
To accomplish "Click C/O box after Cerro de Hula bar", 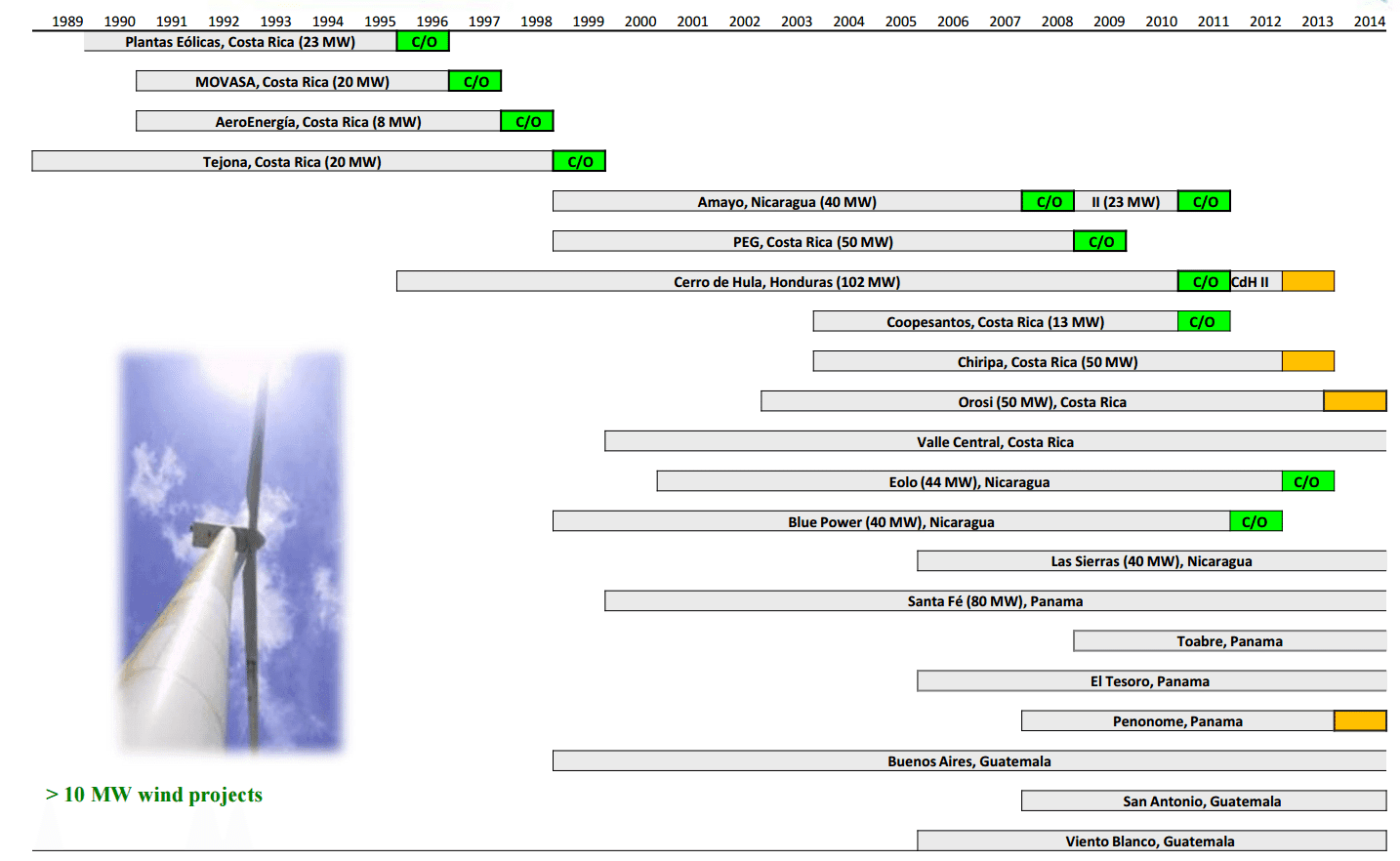I will [x=1205, y=282].
